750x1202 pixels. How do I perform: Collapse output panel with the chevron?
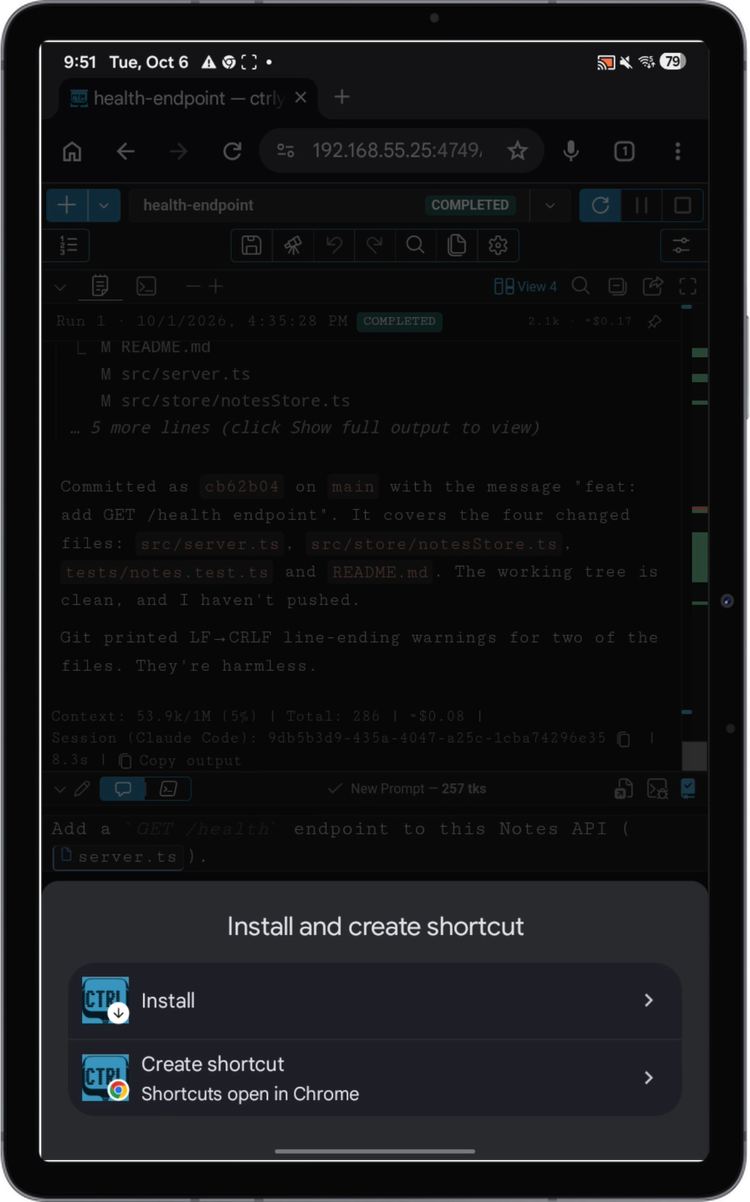pyautogui.click(x=60, y=287)
